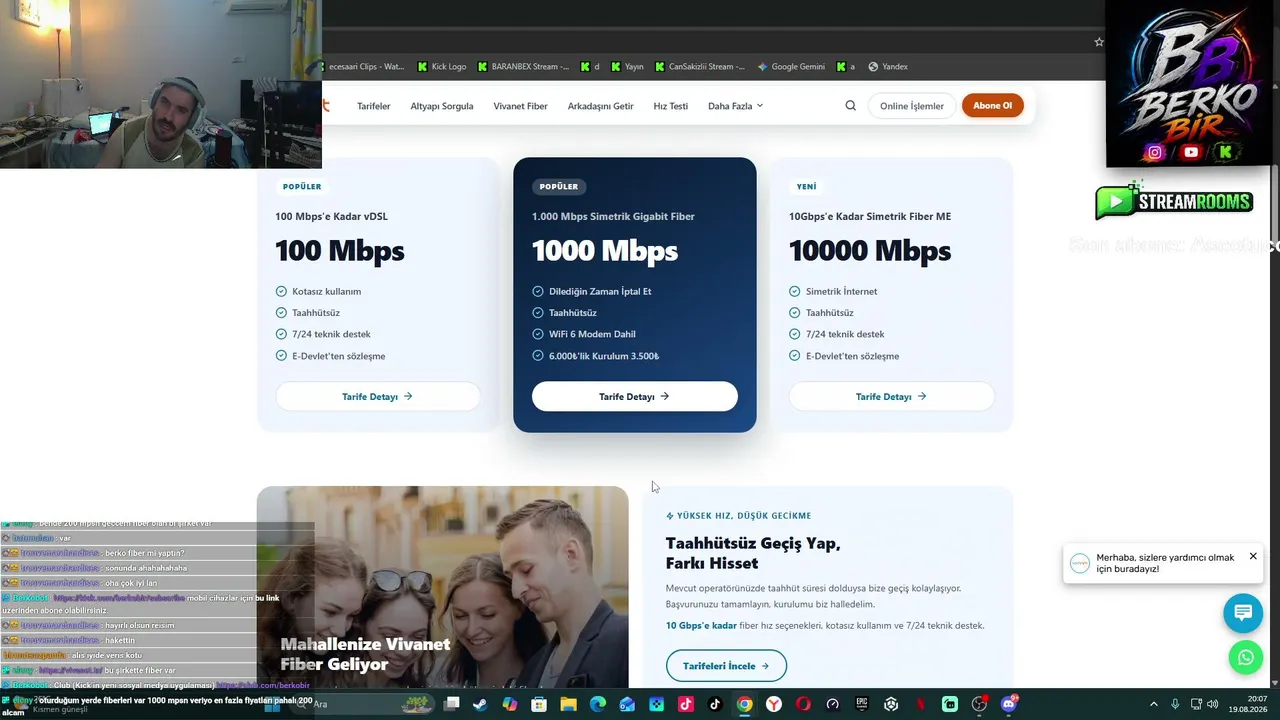1280x720 pixels.
Task: Click the YENİ badge on 10000 Mbps card
Action: (x=807, y=186)
